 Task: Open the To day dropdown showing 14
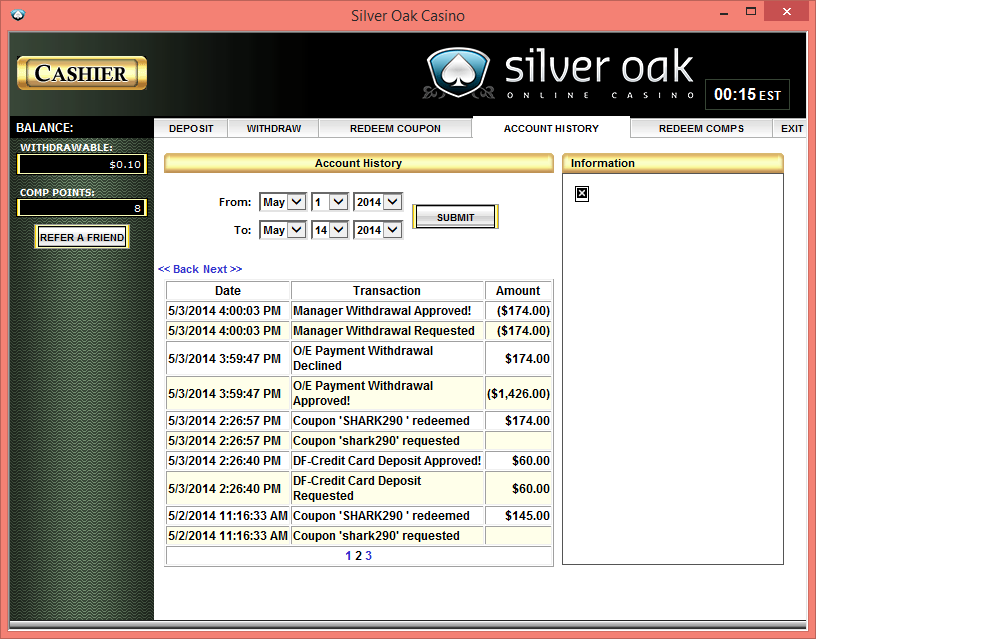point(330,230)
